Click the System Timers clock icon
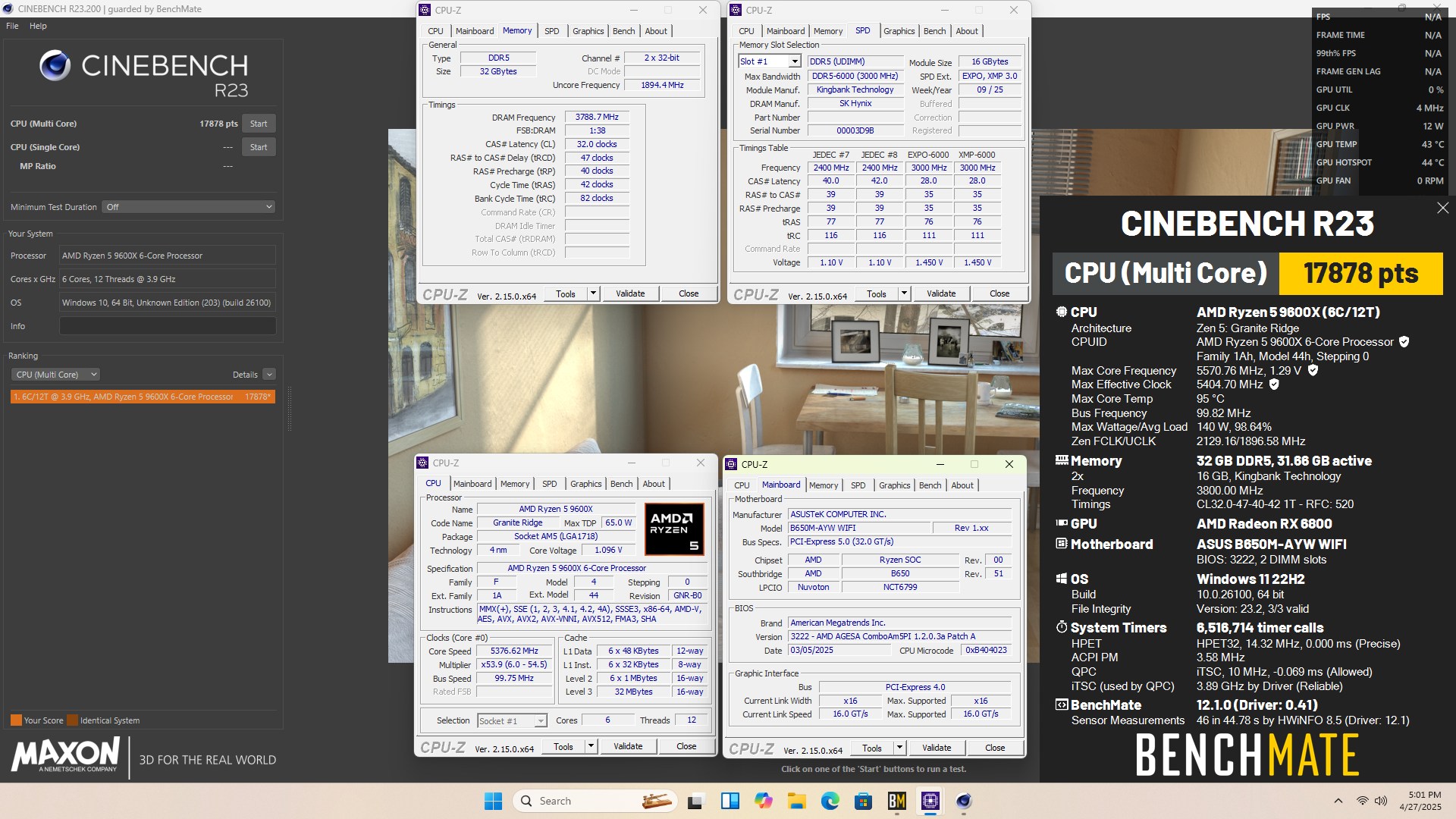This screenshot has height=819, width=1456. pyautogui.click(x=1062, y=627)
